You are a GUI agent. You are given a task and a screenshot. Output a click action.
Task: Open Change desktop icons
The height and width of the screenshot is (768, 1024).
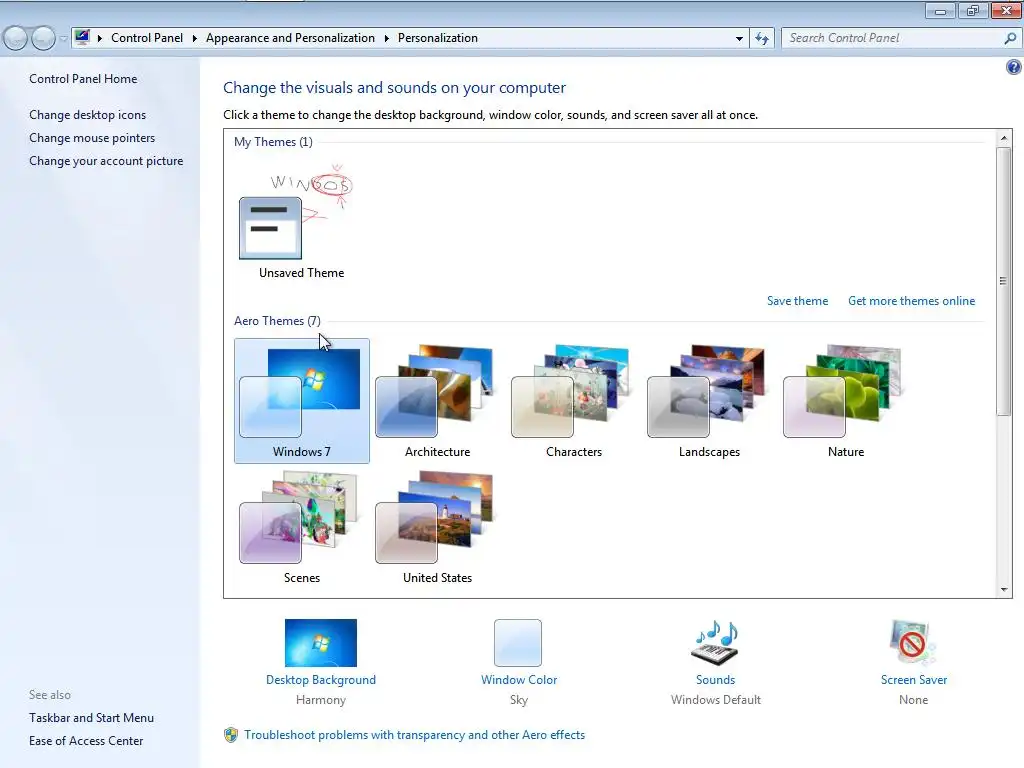point(88,115)
